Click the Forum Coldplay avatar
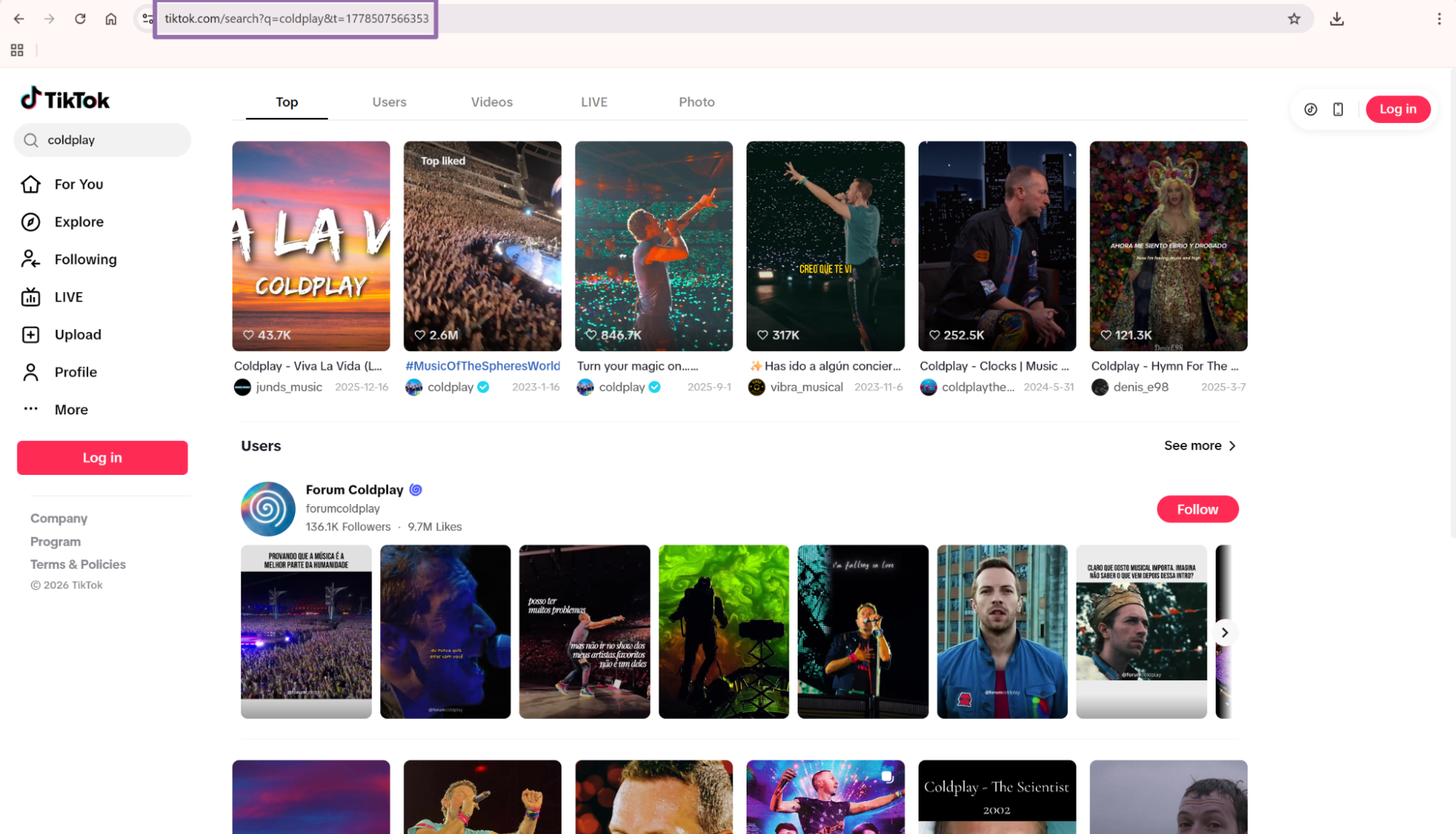The width and height of the screenshot is (1456, 834). [268, 508]
